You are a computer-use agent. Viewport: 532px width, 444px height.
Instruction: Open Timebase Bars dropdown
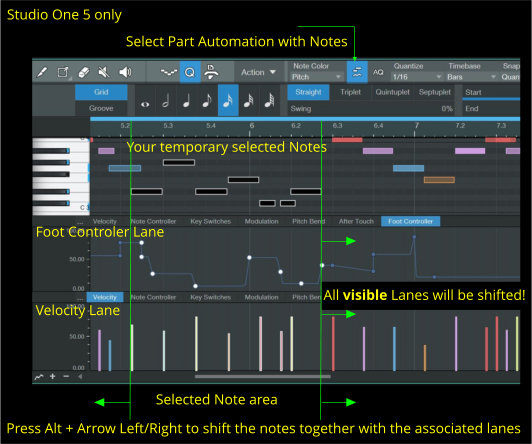pos(471,77)
